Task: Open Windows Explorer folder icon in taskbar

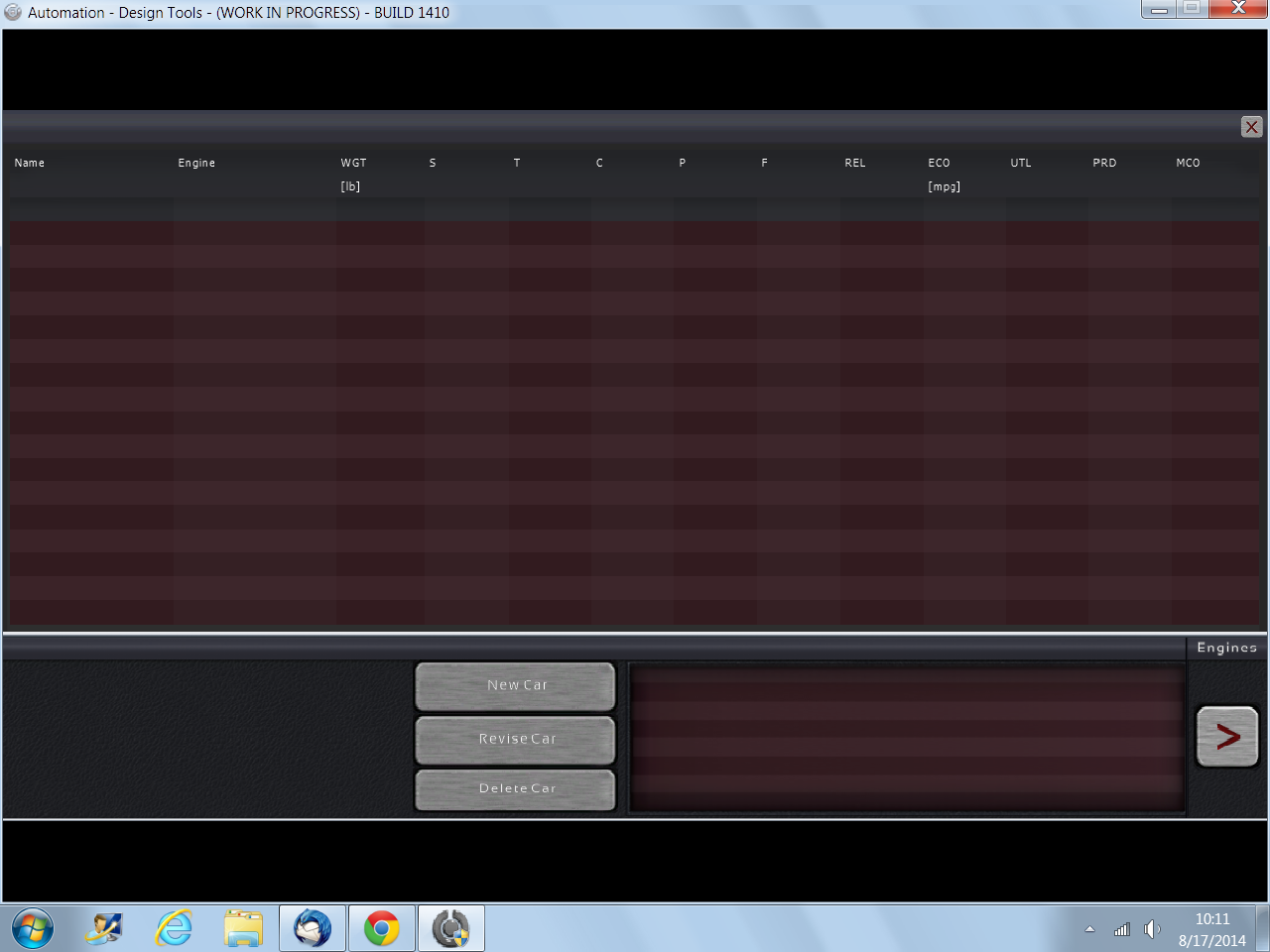Action: (x=243, y=929)
